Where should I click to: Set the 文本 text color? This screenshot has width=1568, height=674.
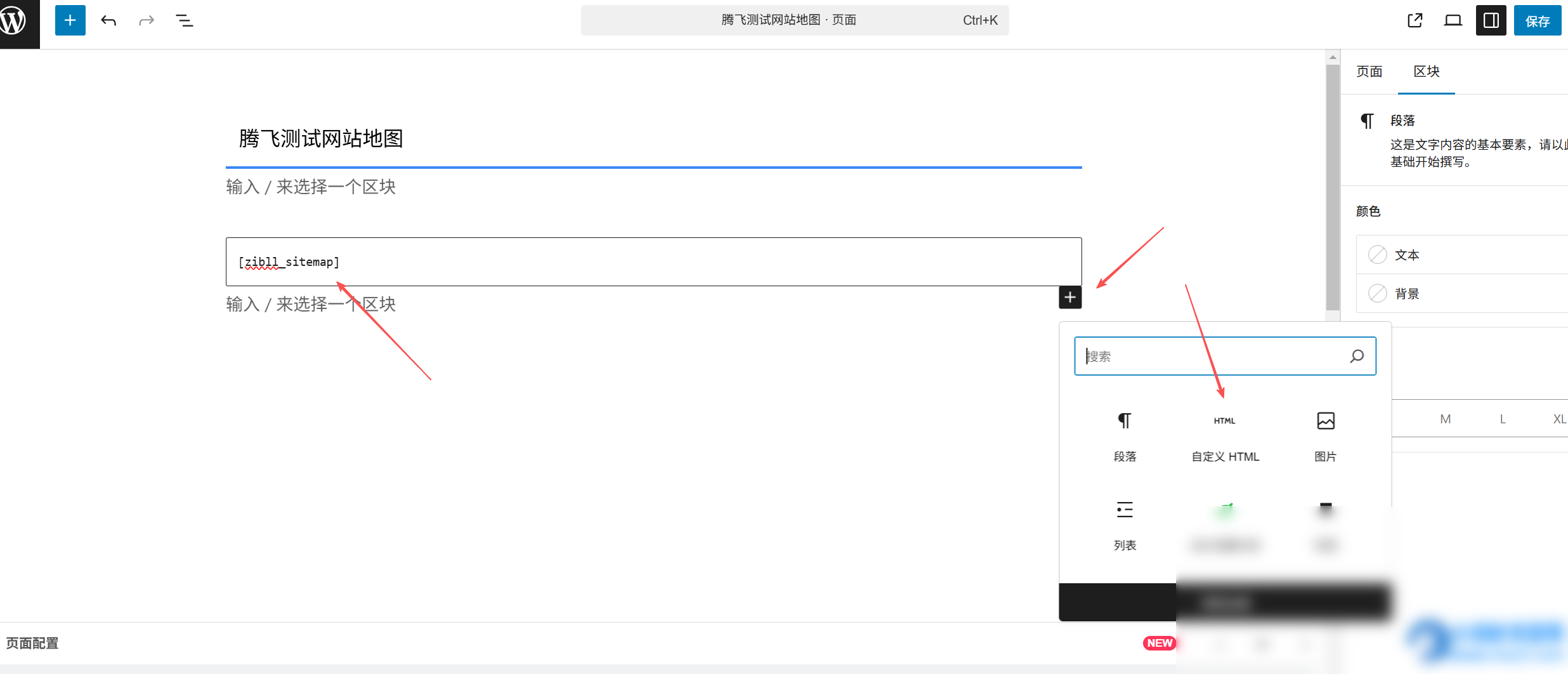click(1408, 254)
